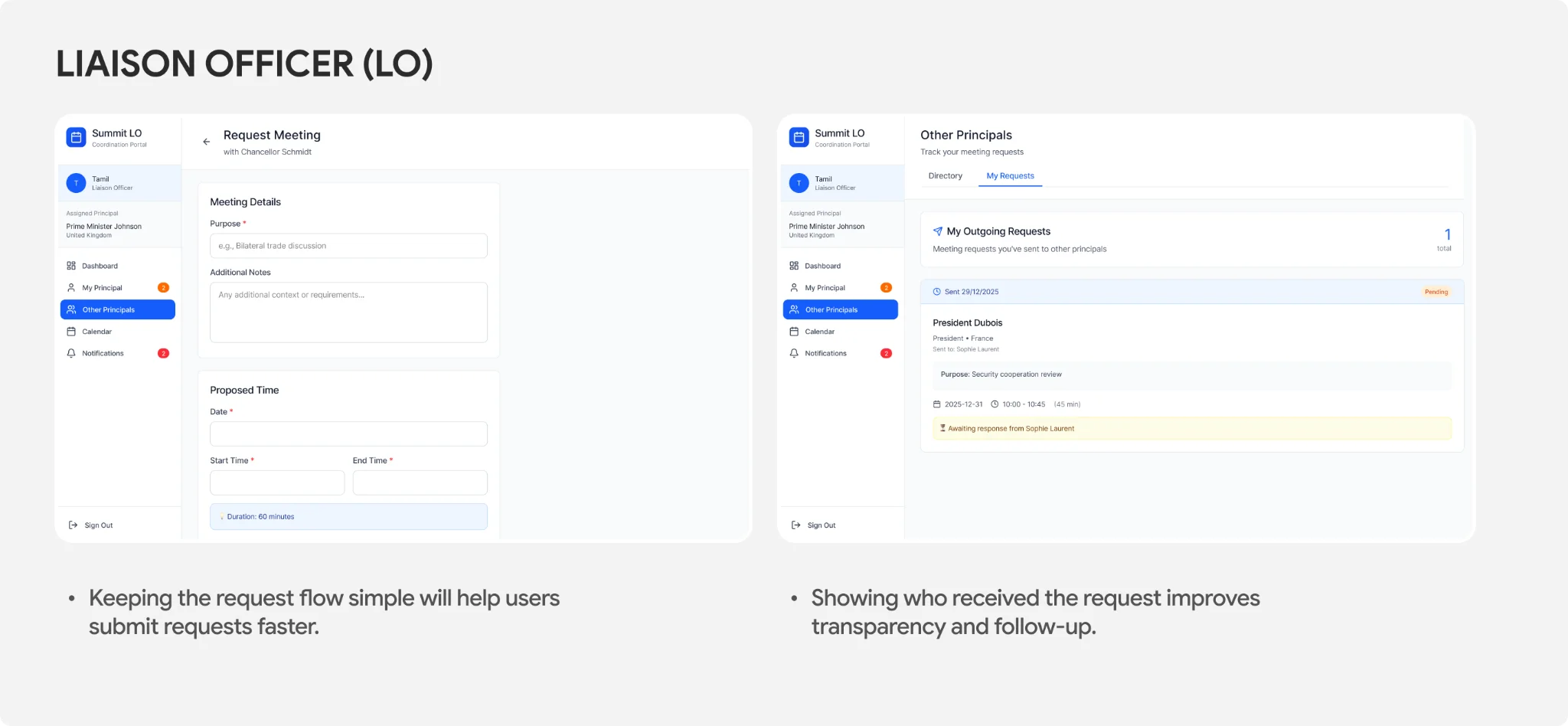Screen dimensions: 1568x726
Task: Click the Date input field
Action: 348,434
